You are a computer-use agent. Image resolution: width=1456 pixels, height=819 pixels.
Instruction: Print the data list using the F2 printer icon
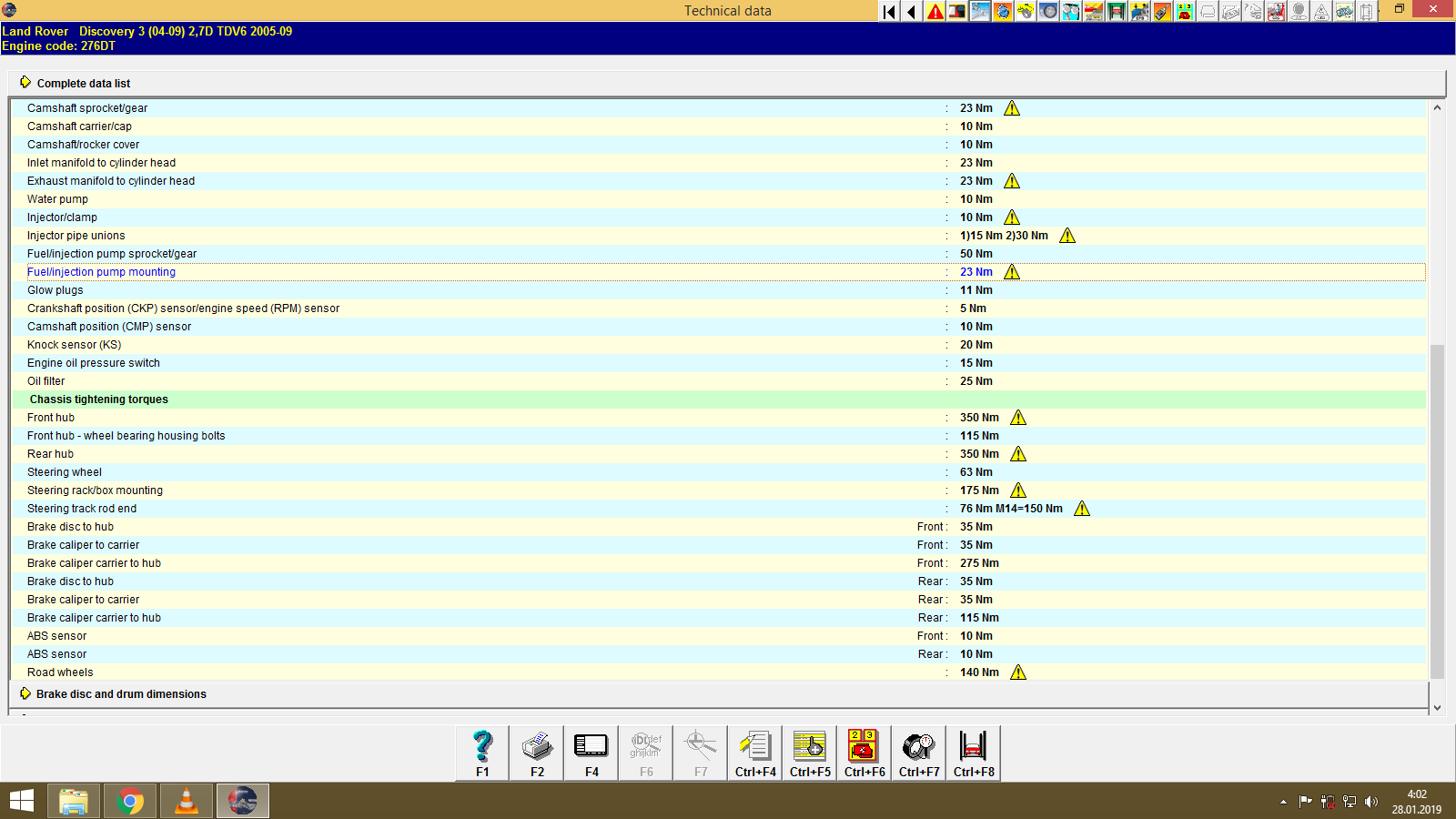[536, 753]
